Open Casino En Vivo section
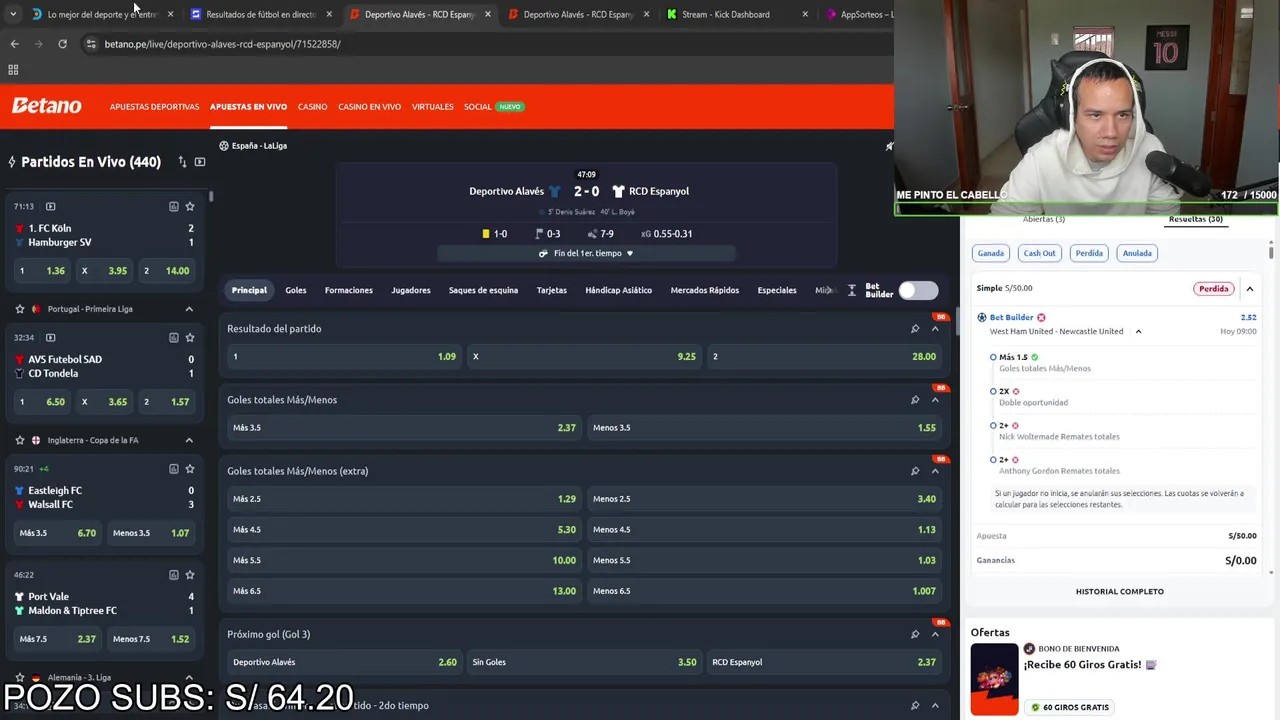 click(369, 107)
